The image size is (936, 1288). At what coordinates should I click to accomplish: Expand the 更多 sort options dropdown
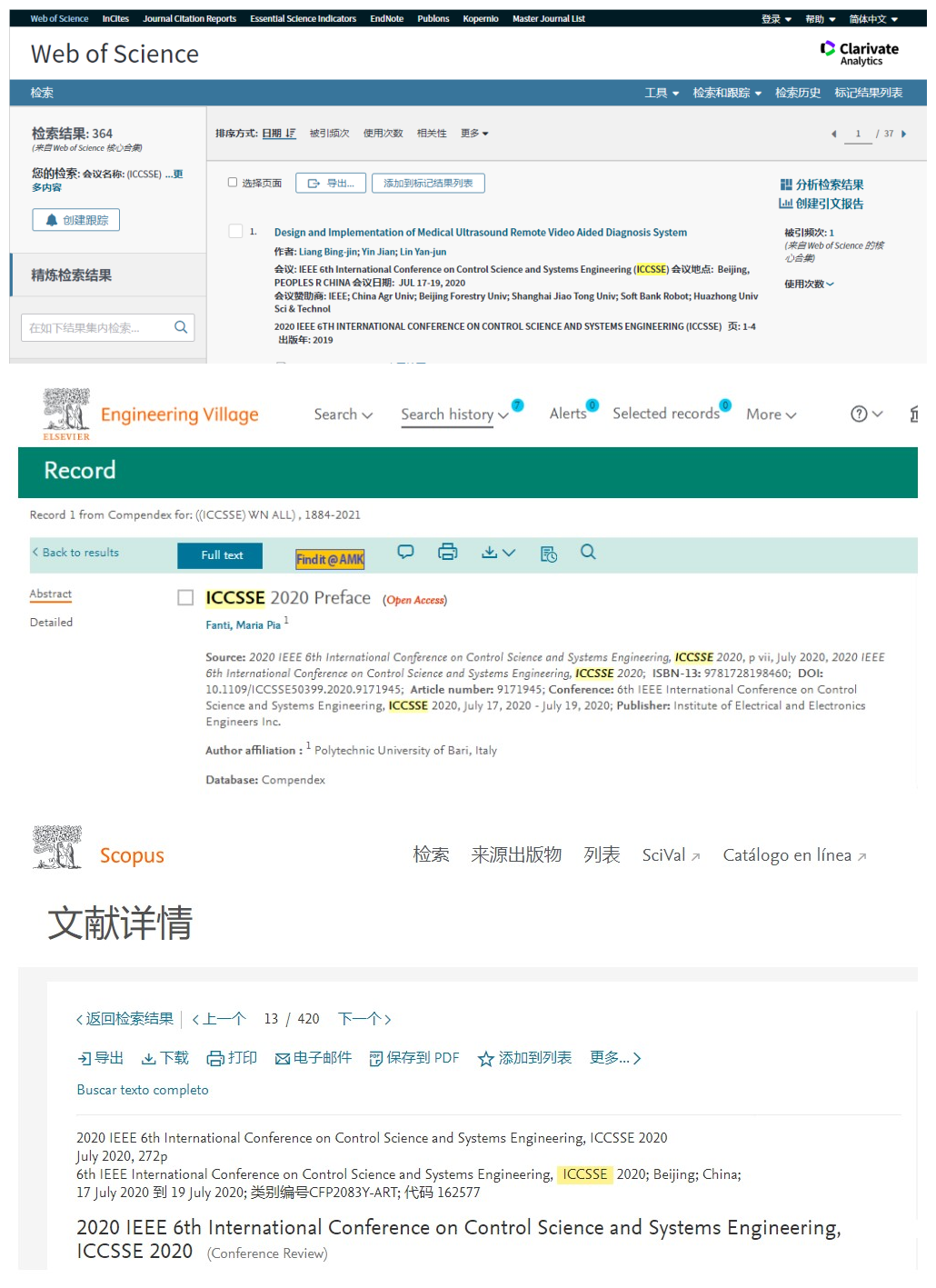(x=474, y=134)
